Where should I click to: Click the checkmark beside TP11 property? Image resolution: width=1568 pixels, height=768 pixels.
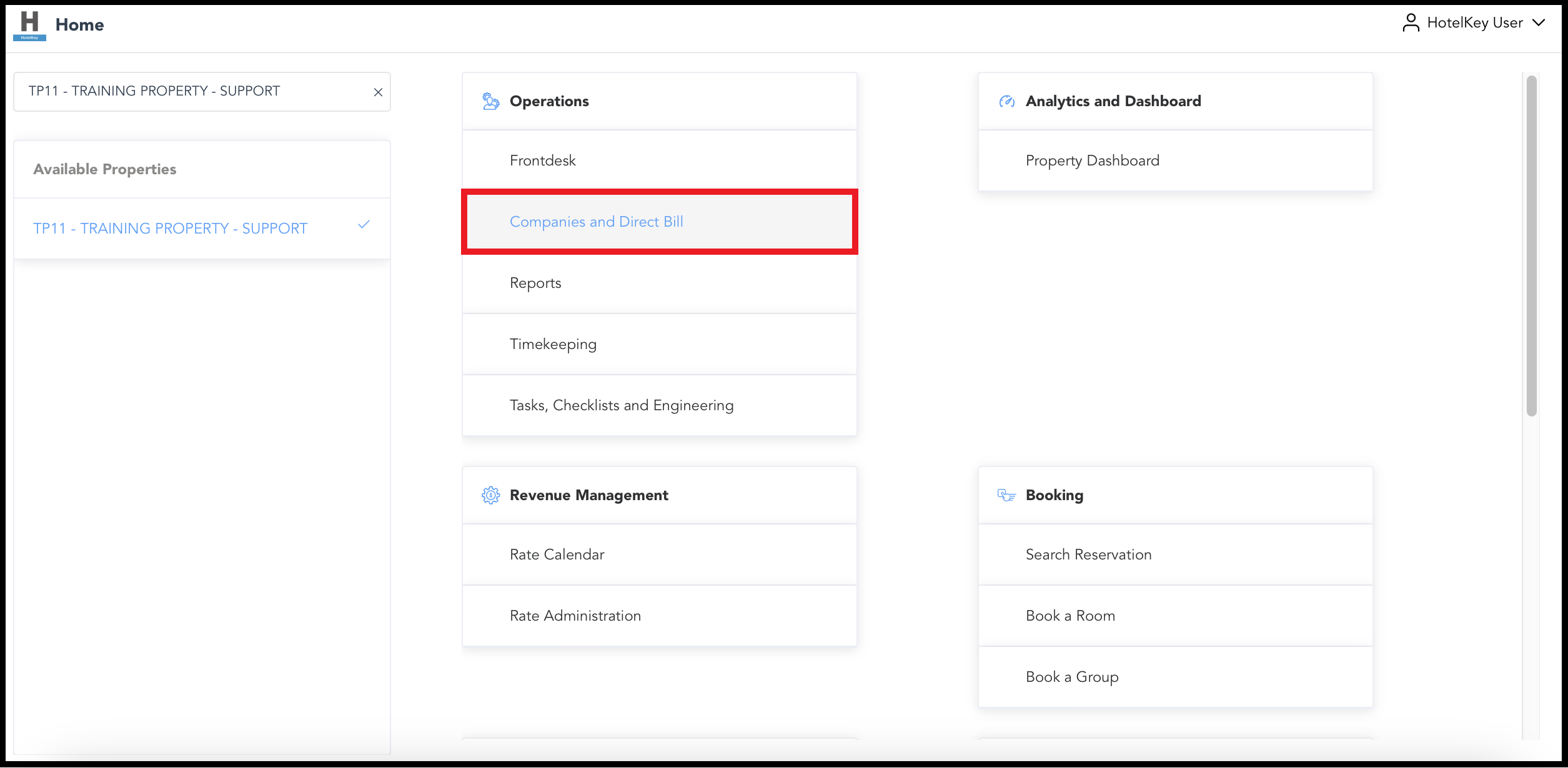pyautogui.click(x=364, y=225)
